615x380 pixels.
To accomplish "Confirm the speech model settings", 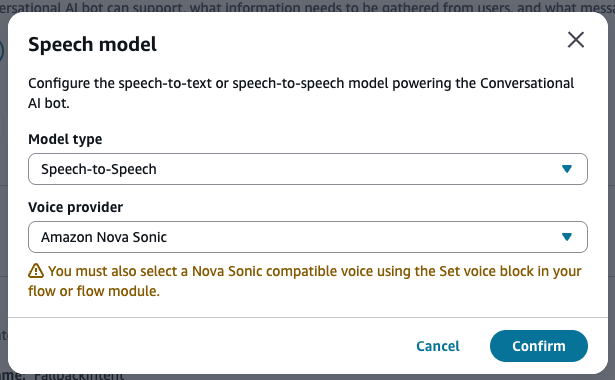I will click(539, 346).
